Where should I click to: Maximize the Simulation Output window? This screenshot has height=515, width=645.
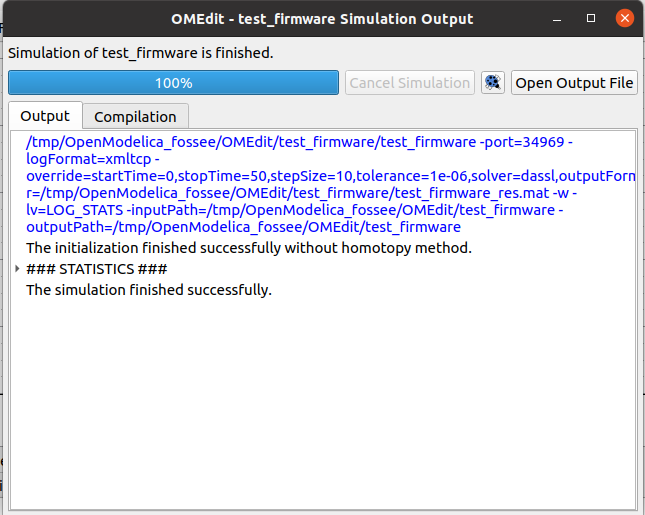(x=591, y=19)
